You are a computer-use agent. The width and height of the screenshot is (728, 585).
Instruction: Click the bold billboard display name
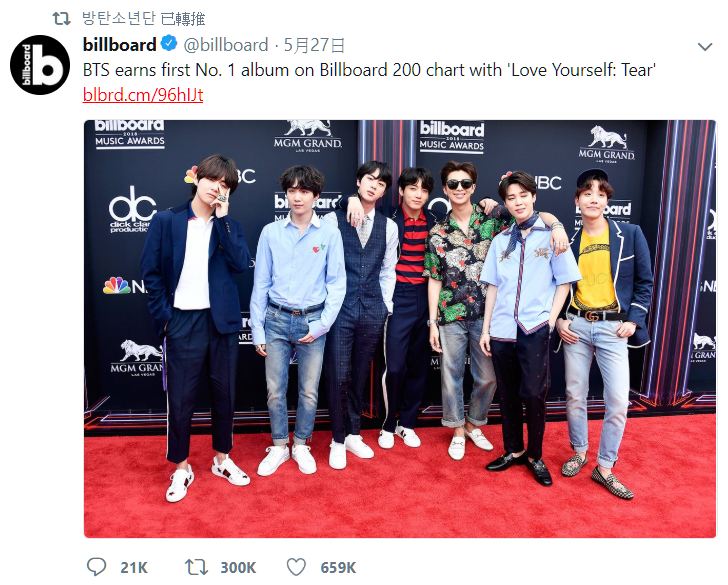tap(119, 45)
